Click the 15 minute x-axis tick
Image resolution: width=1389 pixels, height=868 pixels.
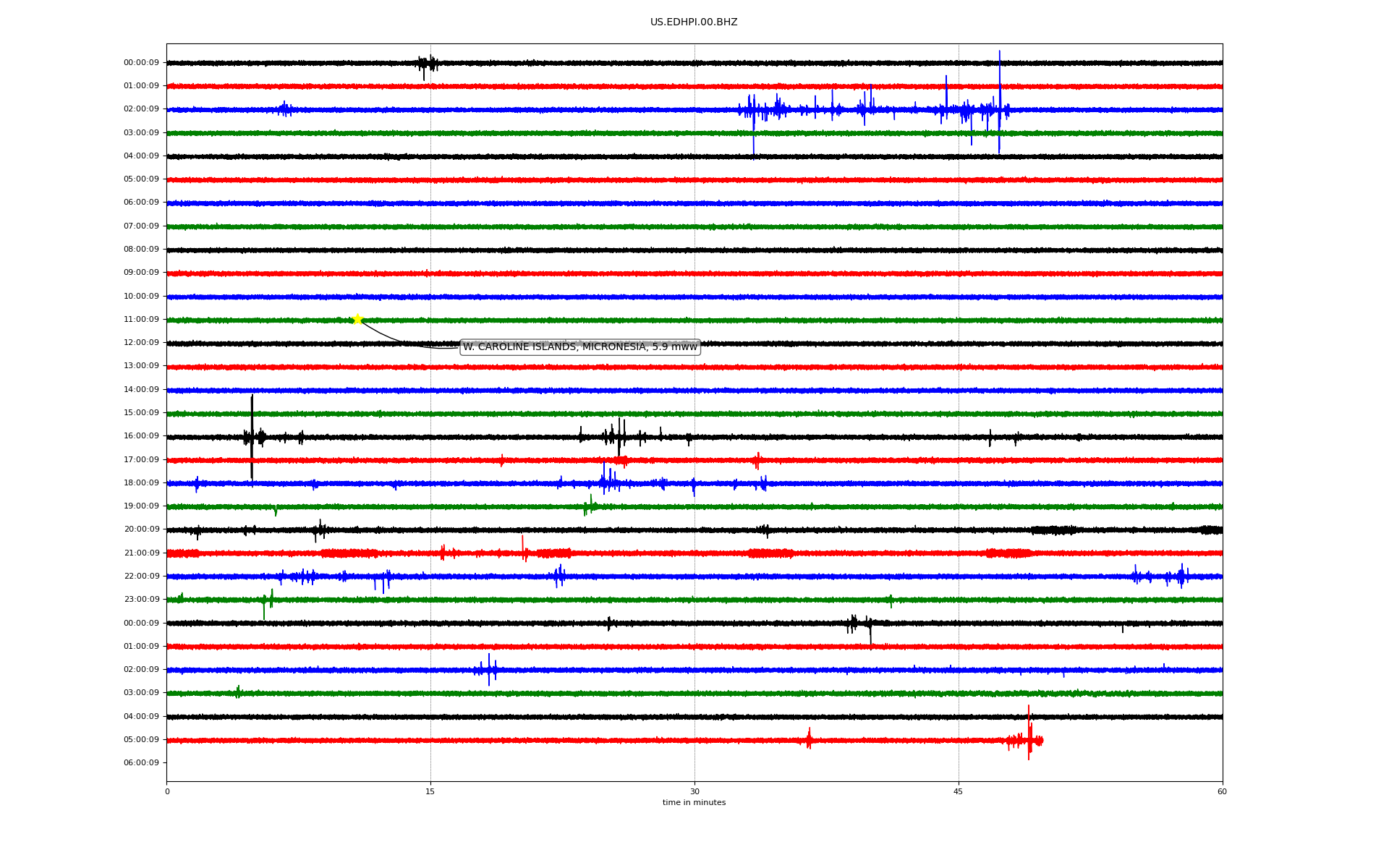tap(430, 792)
